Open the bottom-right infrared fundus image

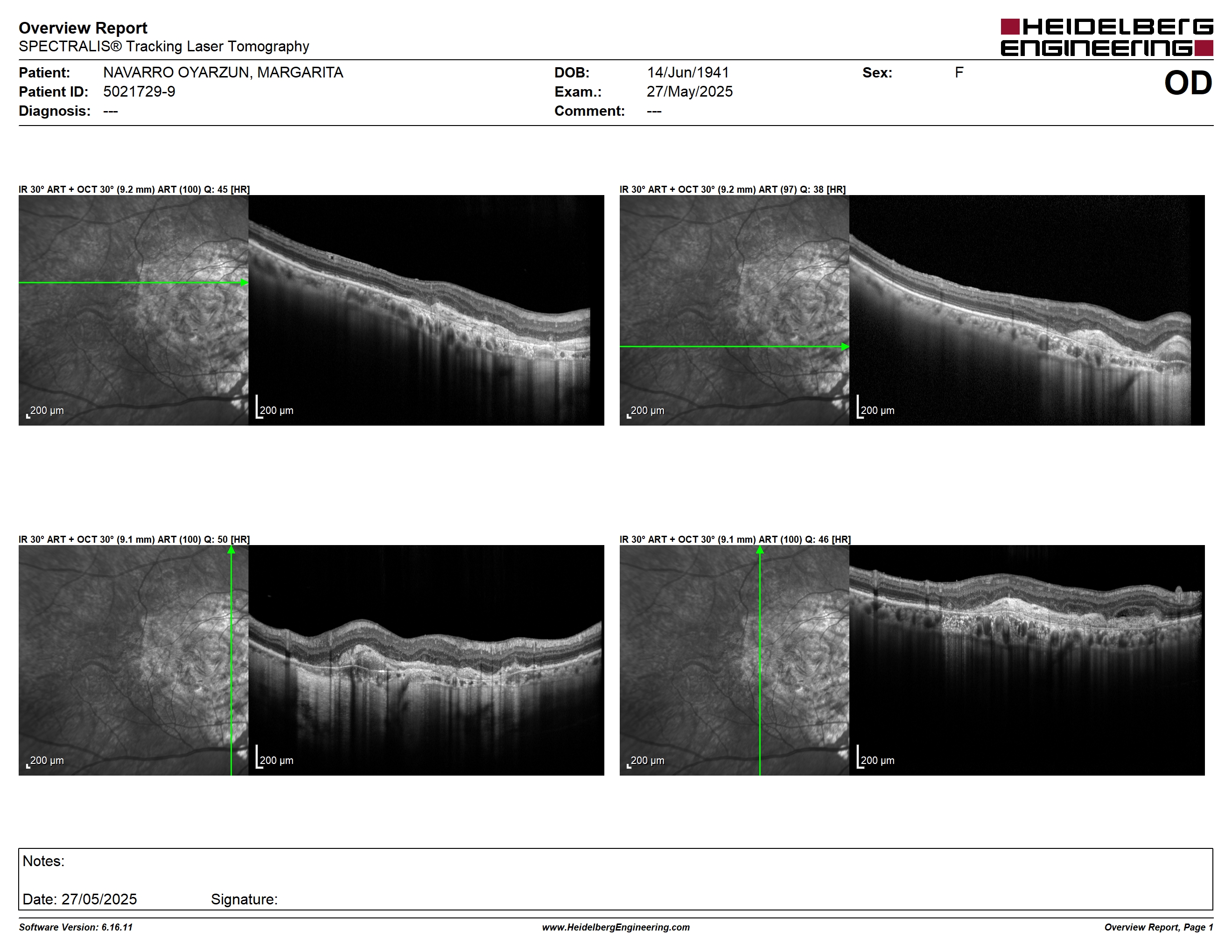point(734,660)
